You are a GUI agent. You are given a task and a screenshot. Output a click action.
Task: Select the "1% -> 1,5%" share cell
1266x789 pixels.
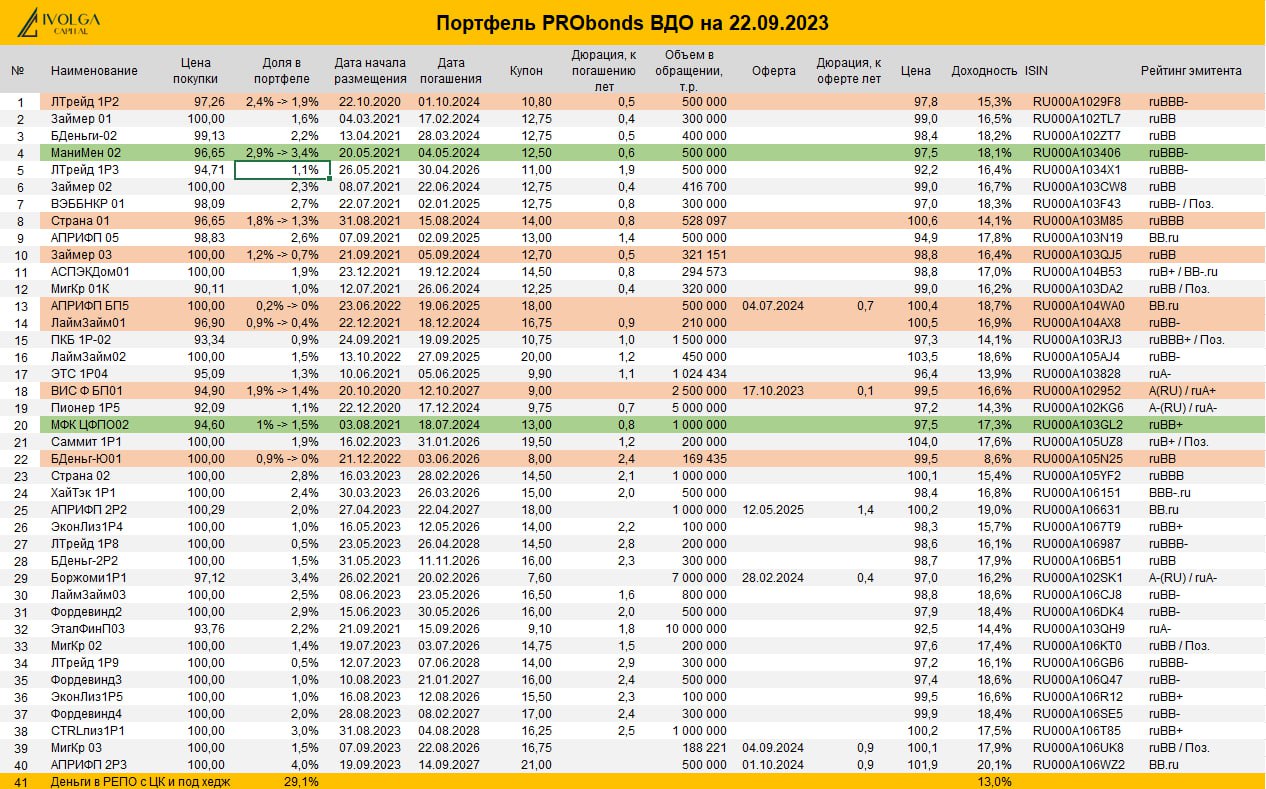(288, 425)
